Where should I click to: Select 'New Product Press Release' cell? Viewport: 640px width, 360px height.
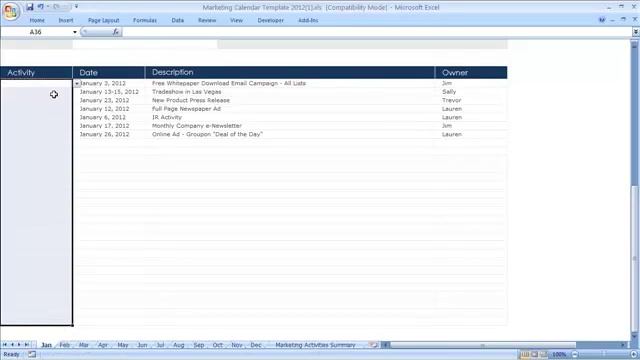[x=290, y=100]
